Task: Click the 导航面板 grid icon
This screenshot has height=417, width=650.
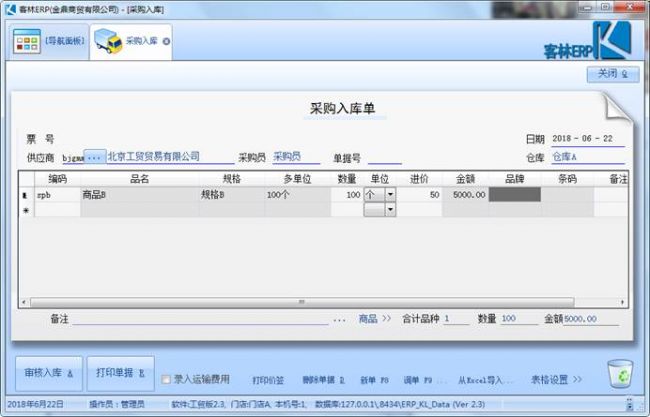Action: [27, 42]
